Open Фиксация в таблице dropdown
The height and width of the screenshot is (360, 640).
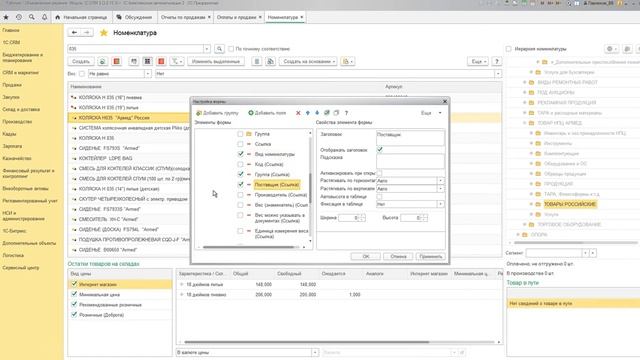click(440, 204)
